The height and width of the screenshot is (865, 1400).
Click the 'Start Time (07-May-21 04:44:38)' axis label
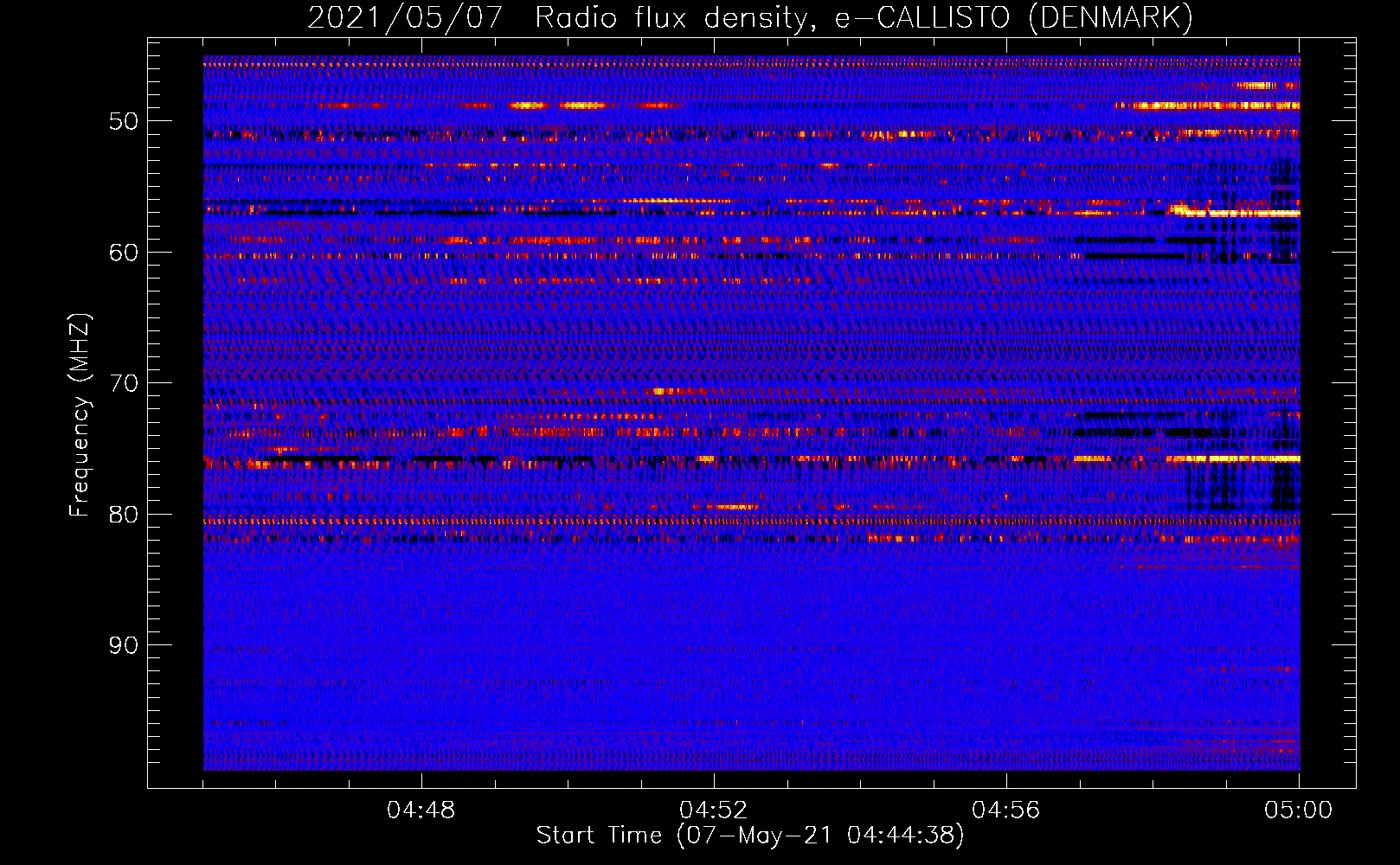750,836
